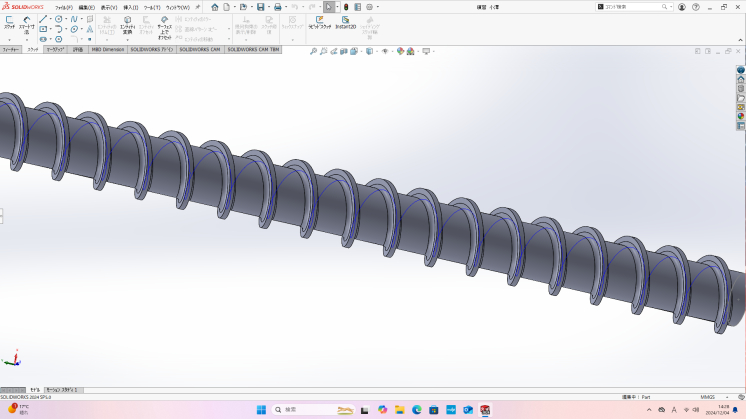The image size is (746, 419).
Task: Switch to the Features (フィーチャー) tab
Action: pos(10,49)
